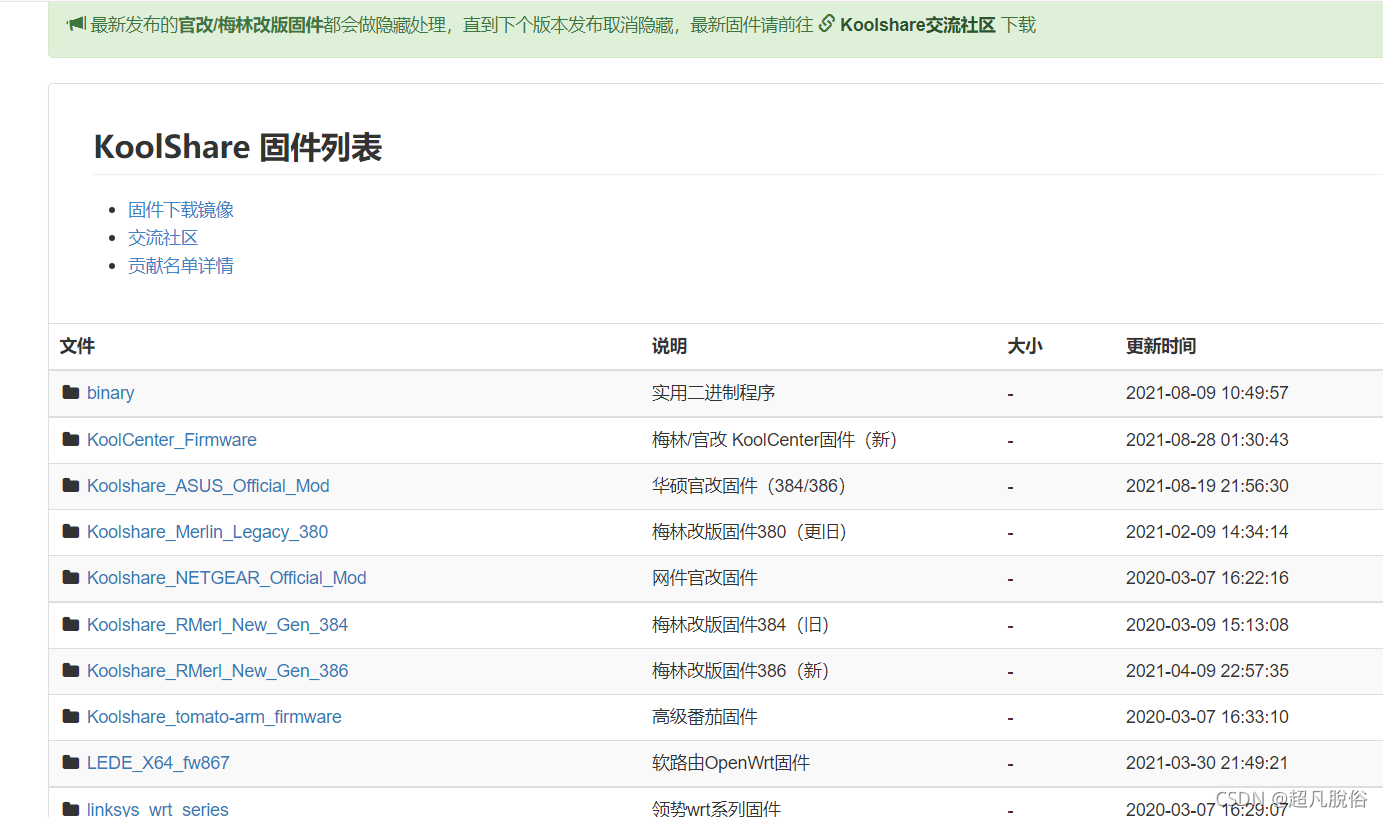
Task: Open Koolshare_ASUS_Official_Mod folder
Action: [208, 486]
